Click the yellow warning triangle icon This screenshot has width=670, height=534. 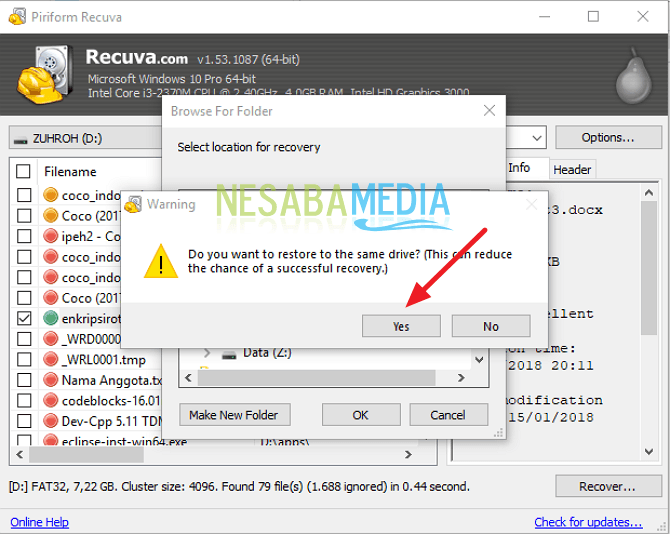point(160,263)
